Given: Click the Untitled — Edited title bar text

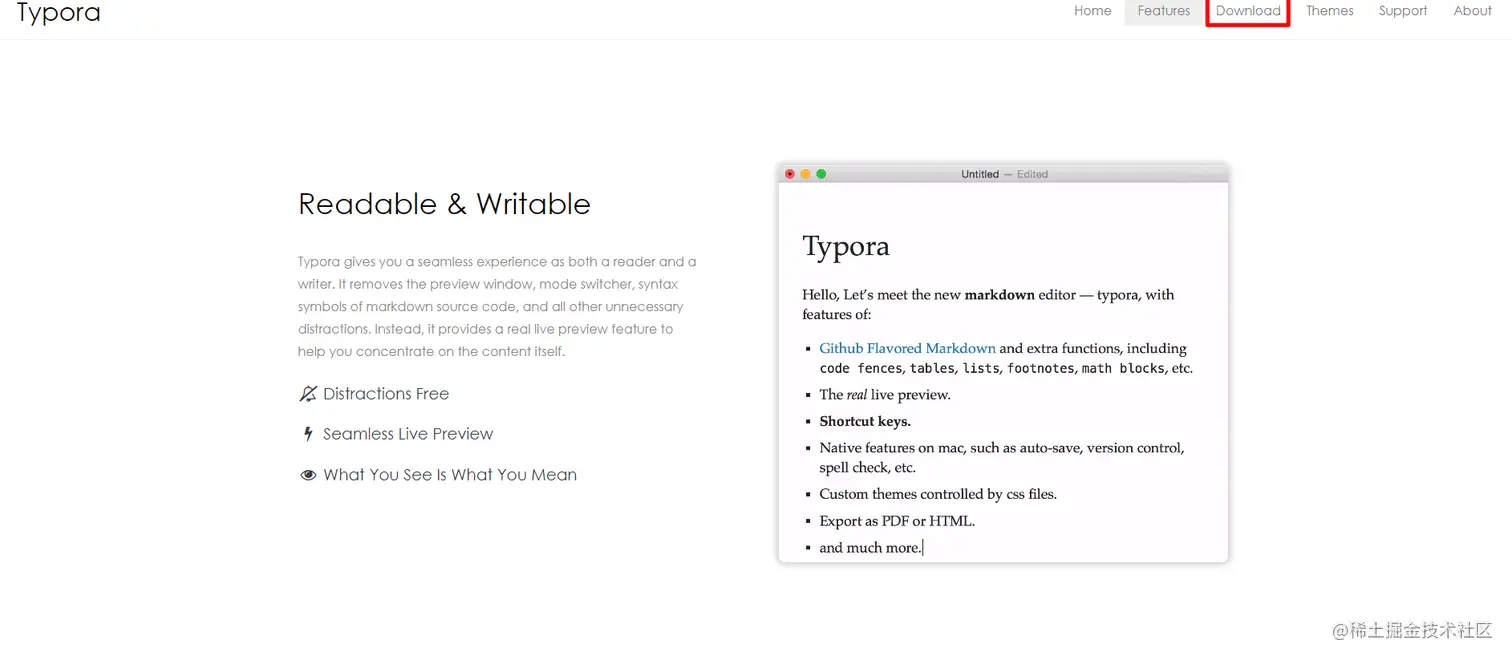Looking at the screenshot, I should pos(1004,174).
